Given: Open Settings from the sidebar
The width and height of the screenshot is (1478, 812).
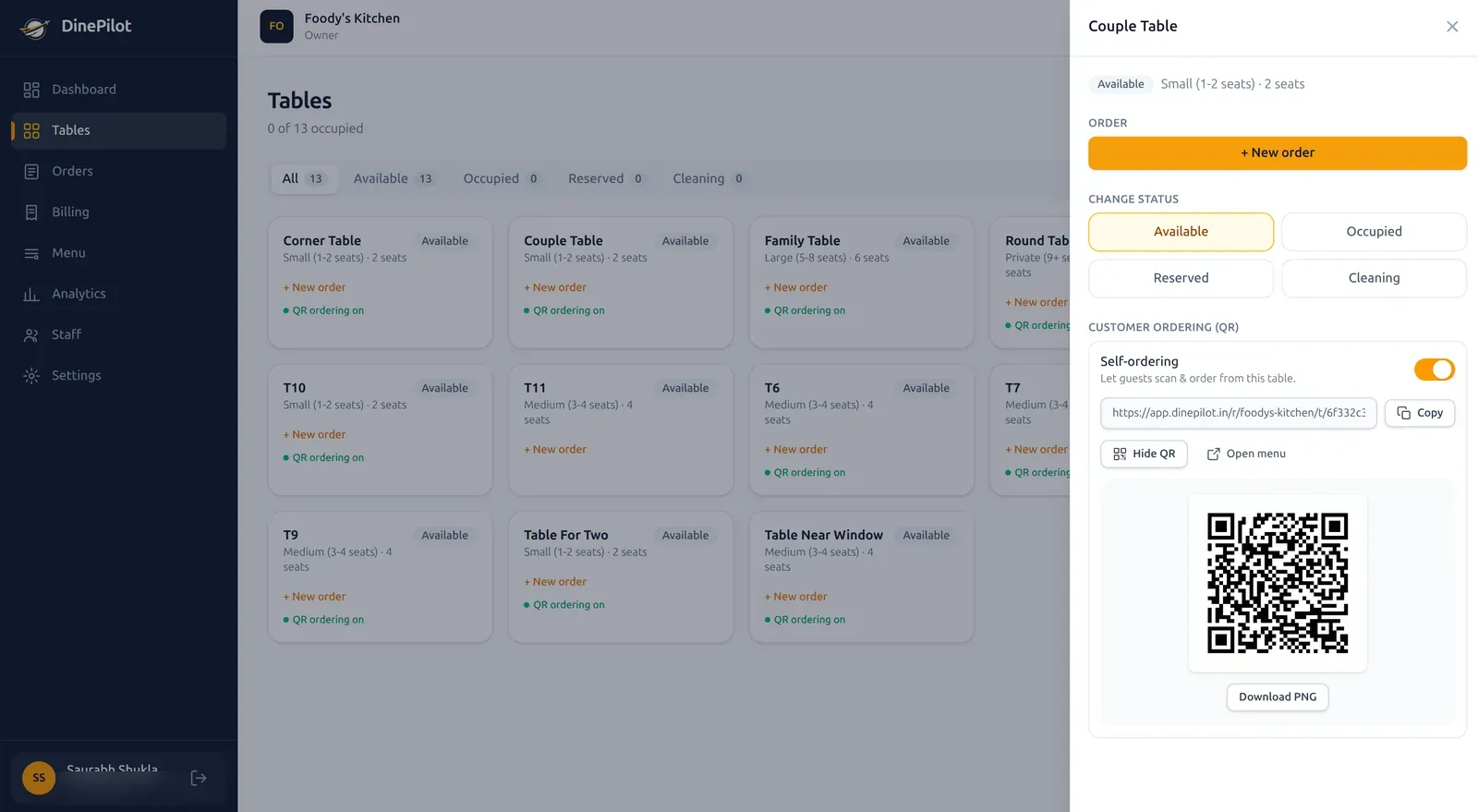Looking at the screenshot, I should [118, 375].
